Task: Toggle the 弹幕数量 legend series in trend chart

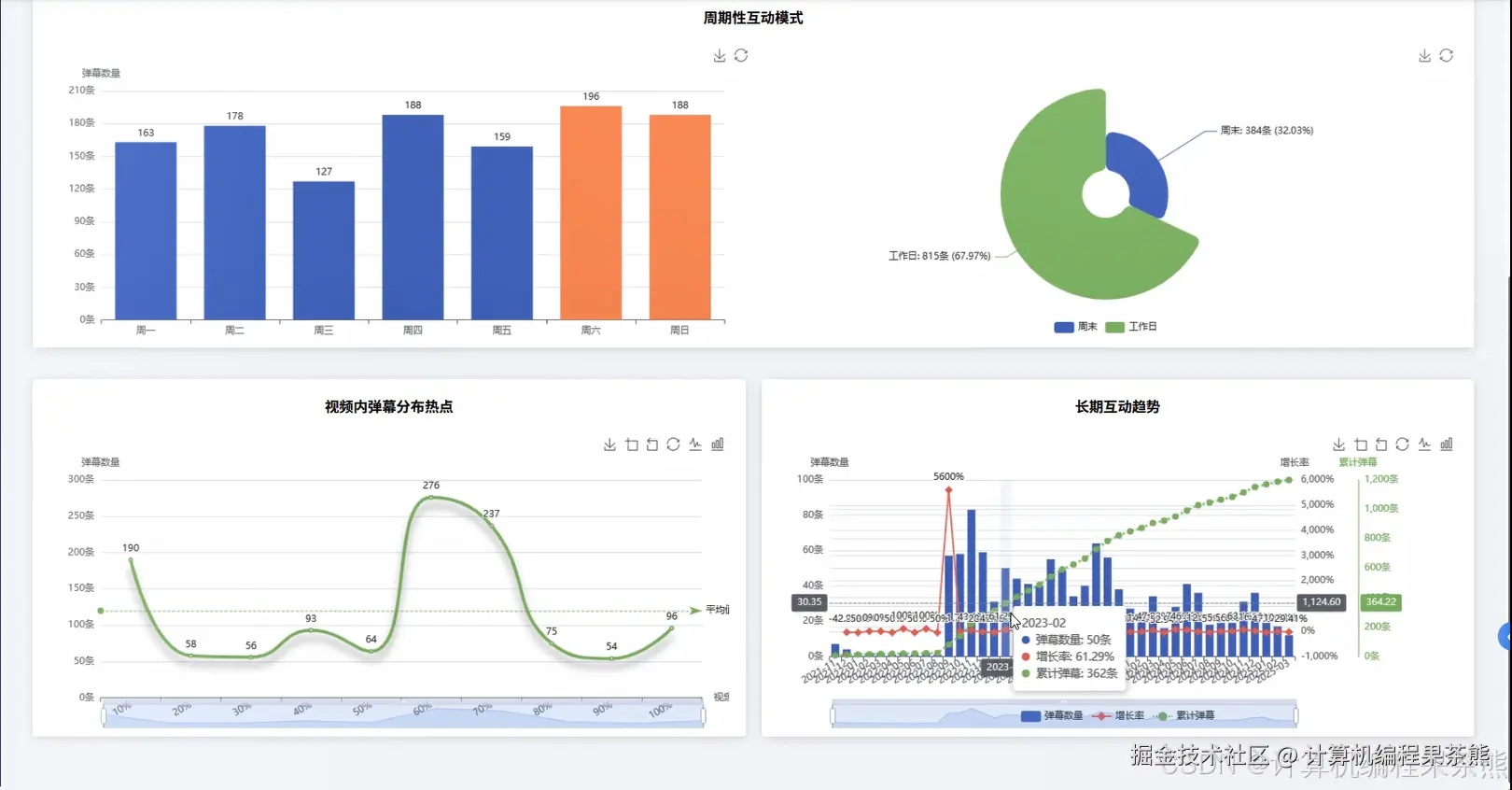Action: [x=1052, y=716]
